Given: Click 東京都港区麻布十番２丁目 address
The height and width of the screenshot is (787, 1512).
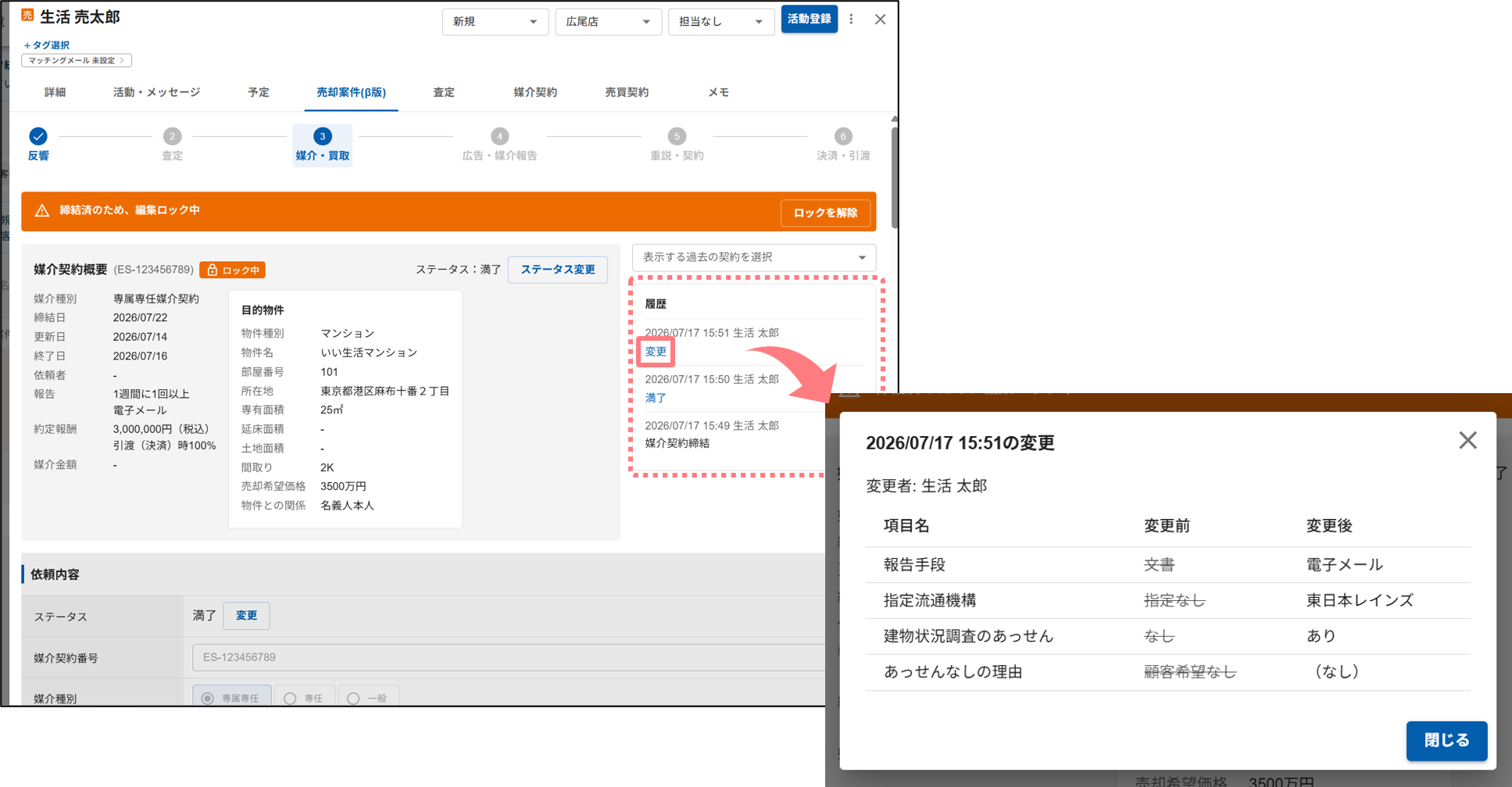Looking at the screenshot, I should 385,391.
